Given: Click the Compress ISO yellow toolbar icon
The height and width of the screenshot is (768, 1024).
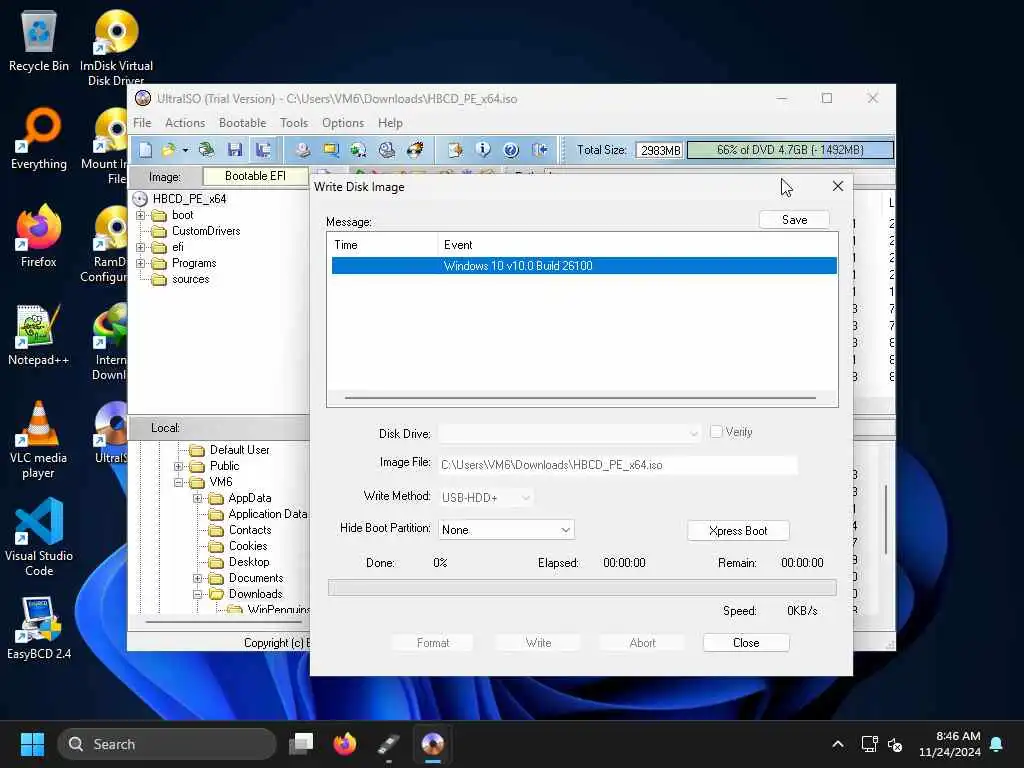Looking at the screenshot, I should (331, 150).
